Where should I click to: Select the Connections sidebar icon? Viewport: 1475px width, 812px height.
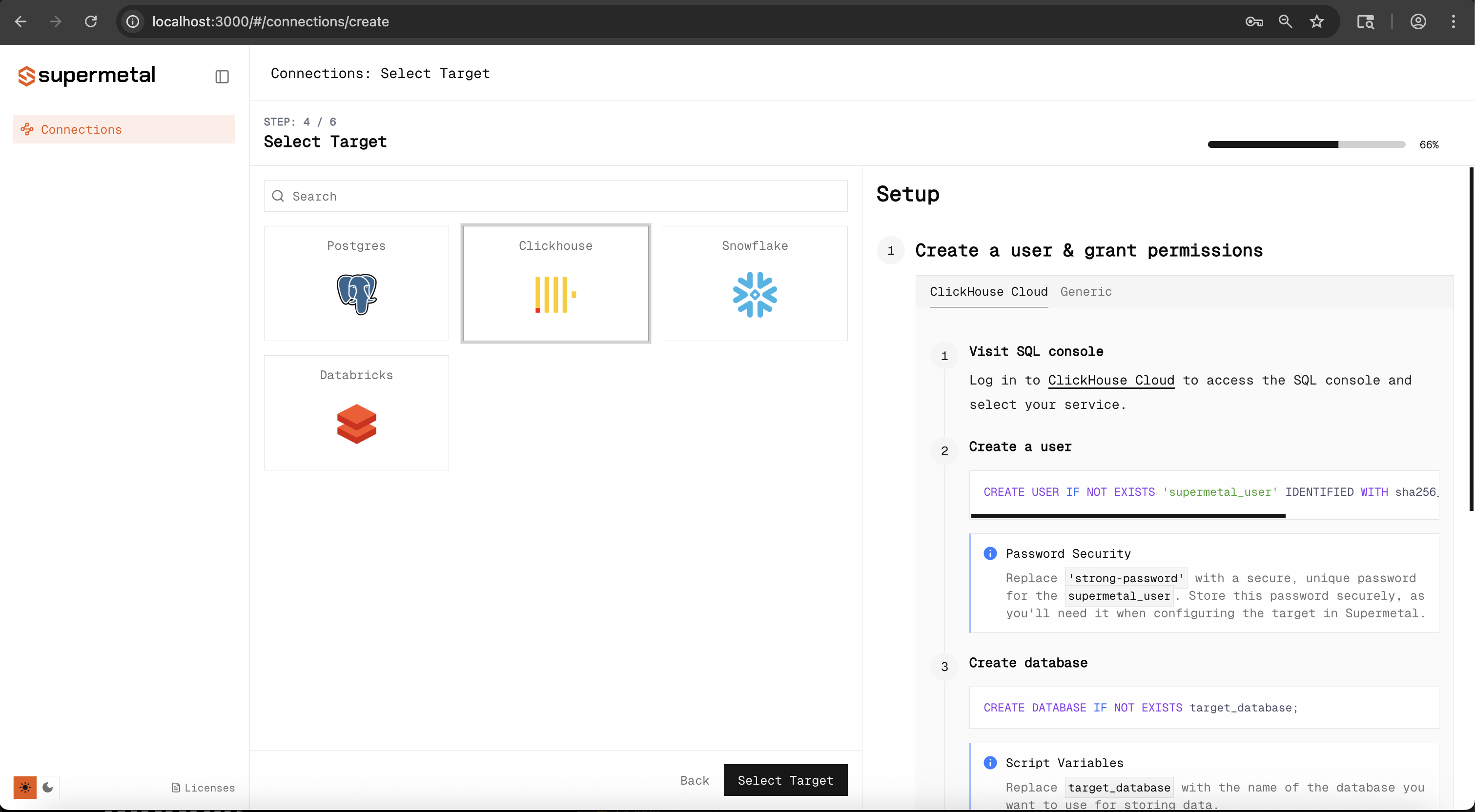[27, 129]
